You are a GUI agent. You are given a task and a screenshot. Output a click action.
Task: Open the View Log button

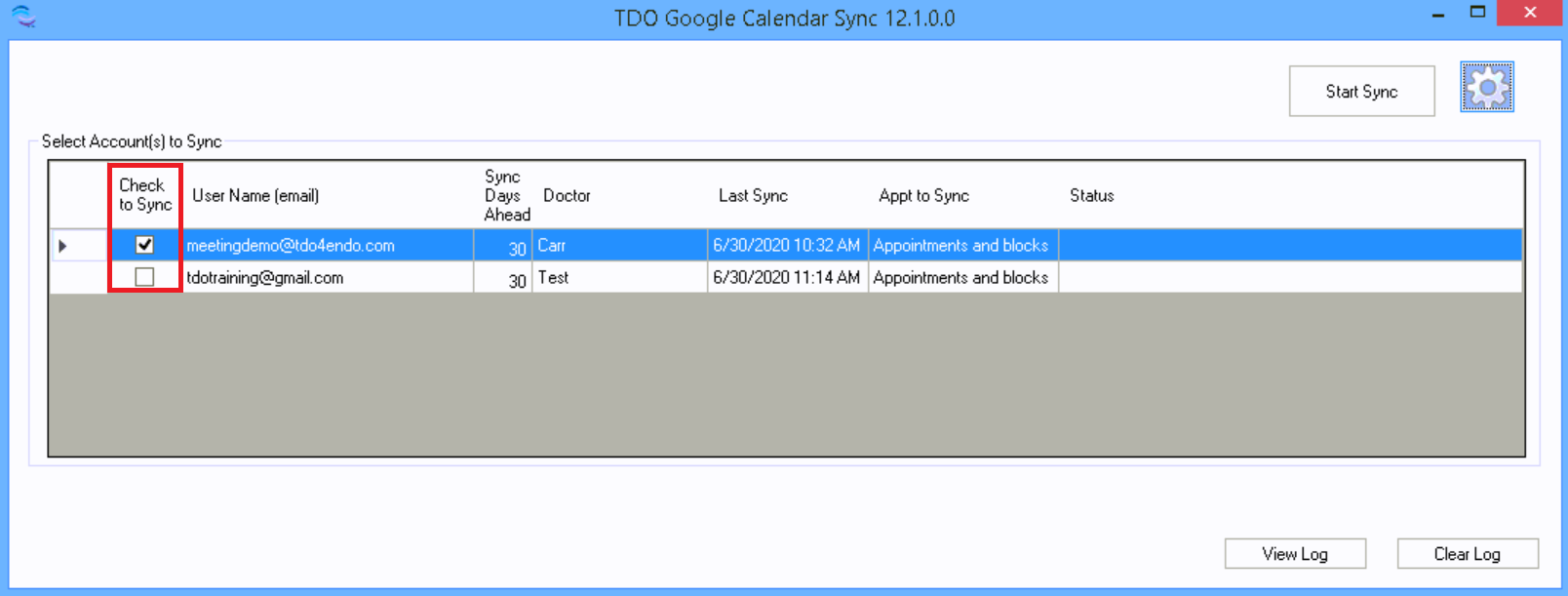click(x=1294, y=554)
